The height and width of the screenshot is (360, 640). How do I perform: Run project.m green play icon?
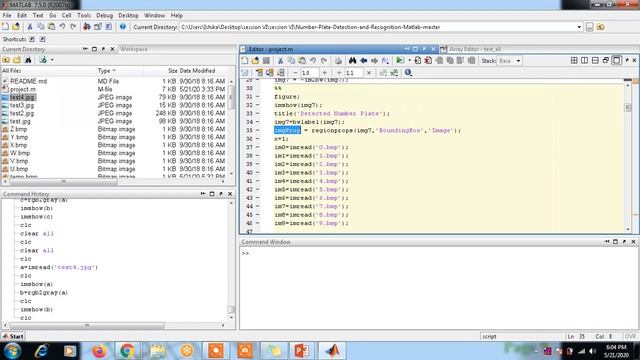coord(400,61)
